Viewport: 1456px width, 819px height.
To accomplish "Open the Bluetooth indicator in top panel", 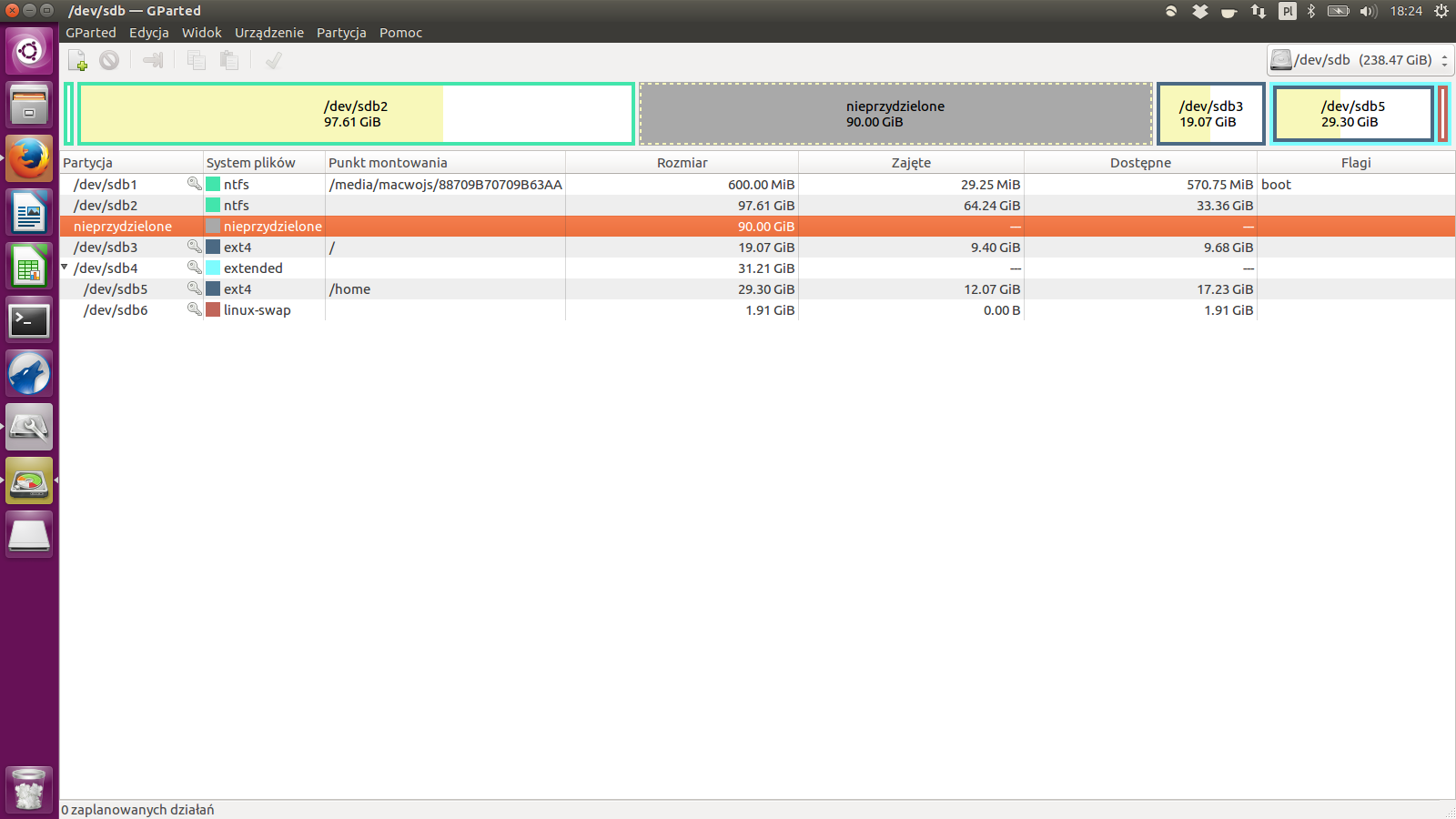I will pos(1311,11).
